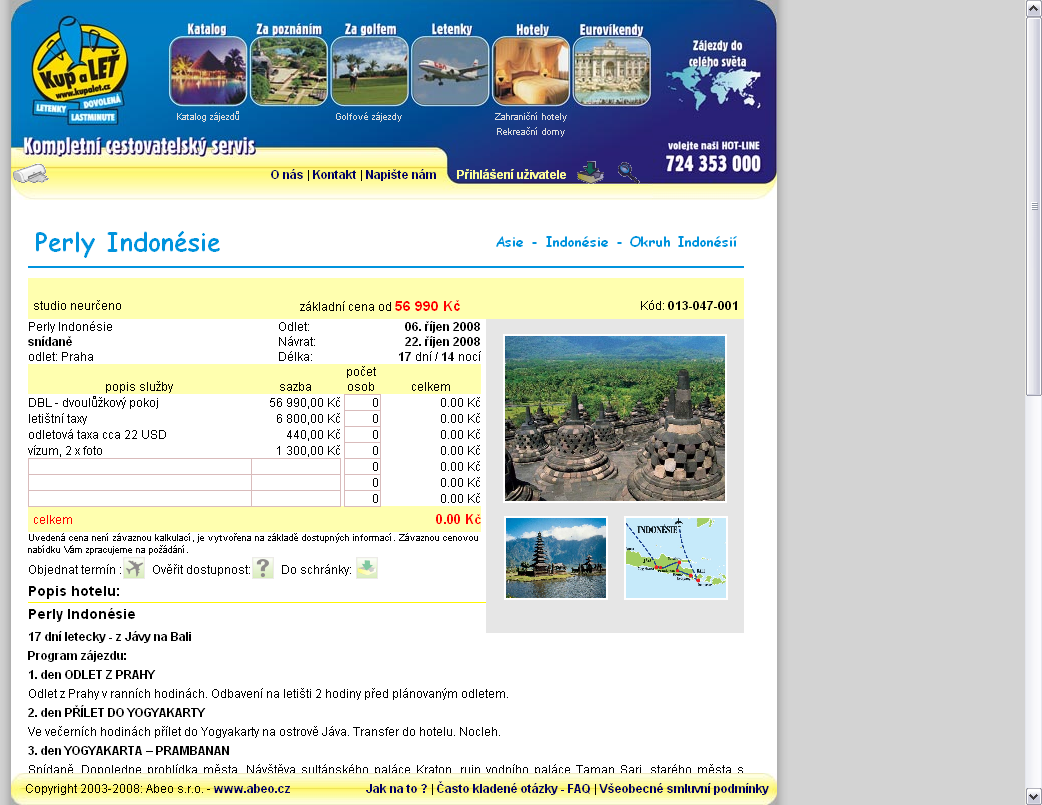
Task: Open the Katalog menu section
Action: point(207,70)
